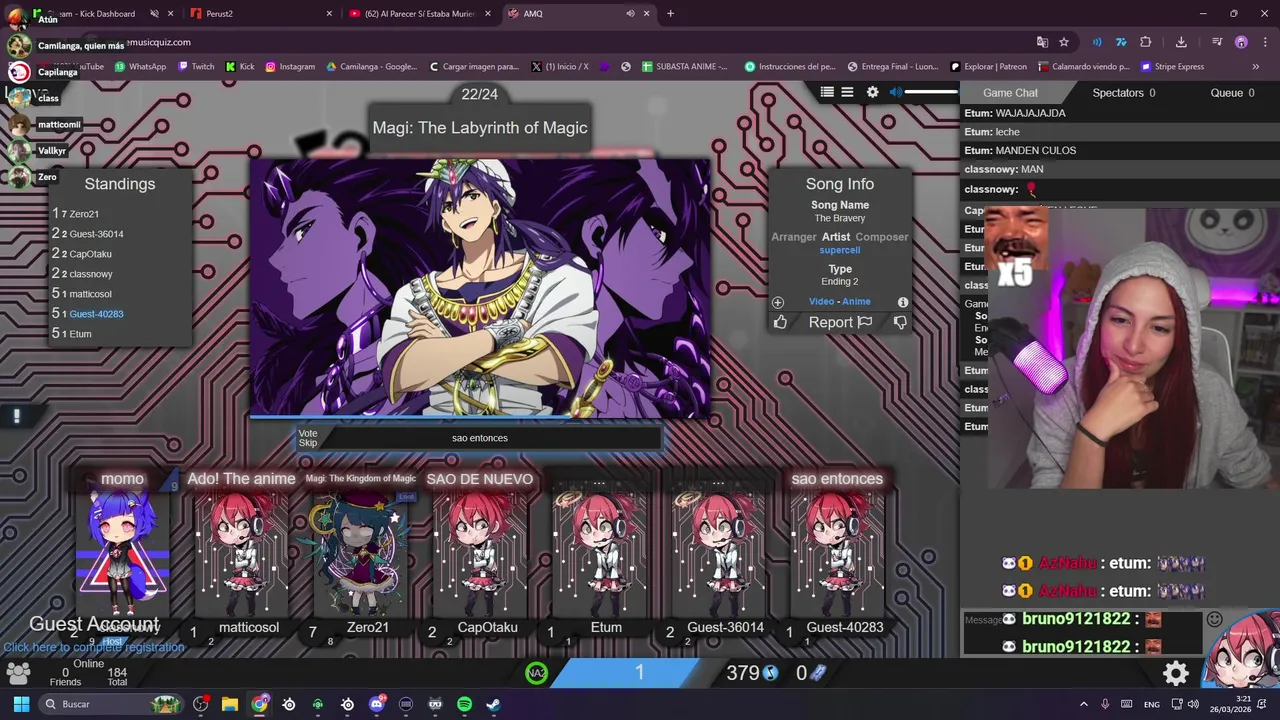Open matticosol player avatar
This screenshot has width=1280, height=720.
(240, 552)
